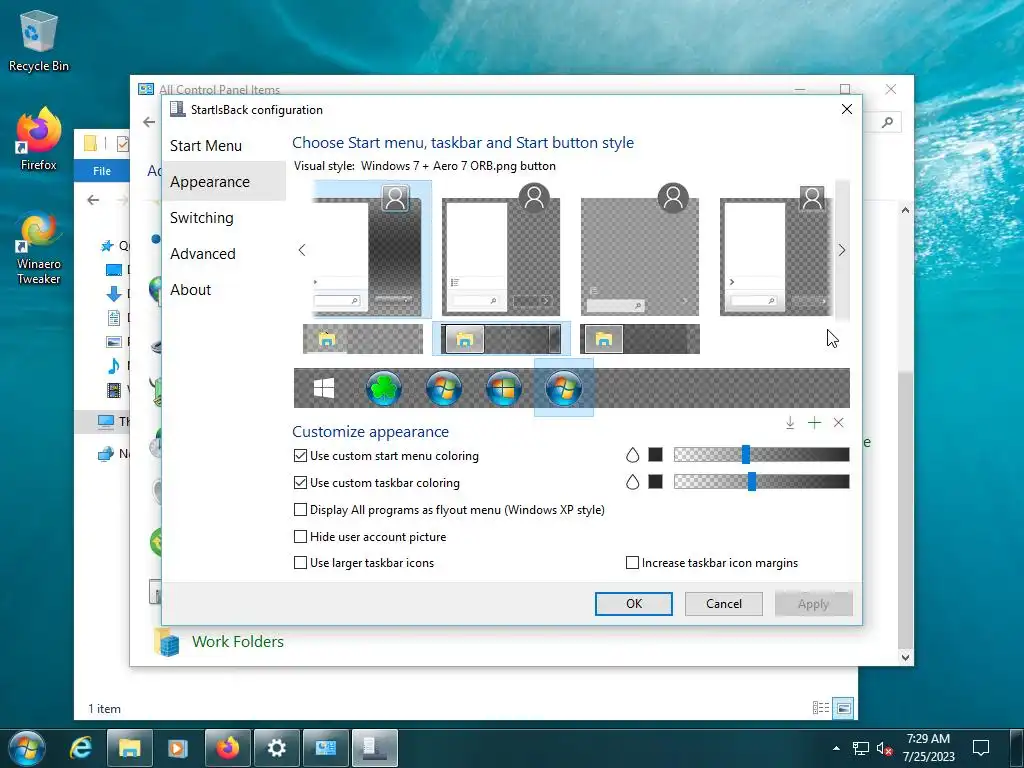Open the start menu color swatch
Viewport: 1024px width, 768px height.
coord(656,455)
